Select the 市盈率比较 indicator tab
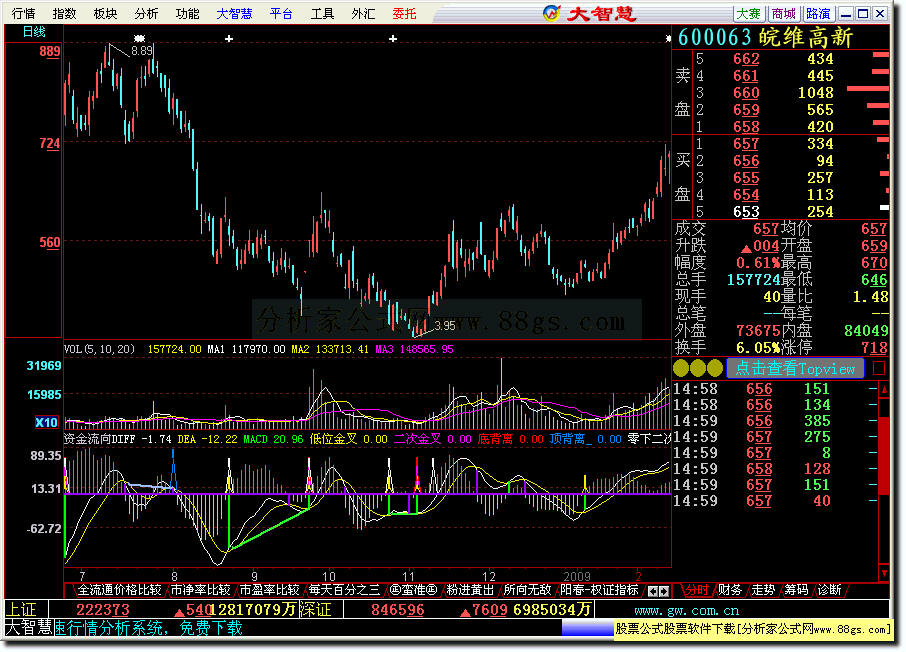This screenshot has height=652, width=906. point(269,590)
